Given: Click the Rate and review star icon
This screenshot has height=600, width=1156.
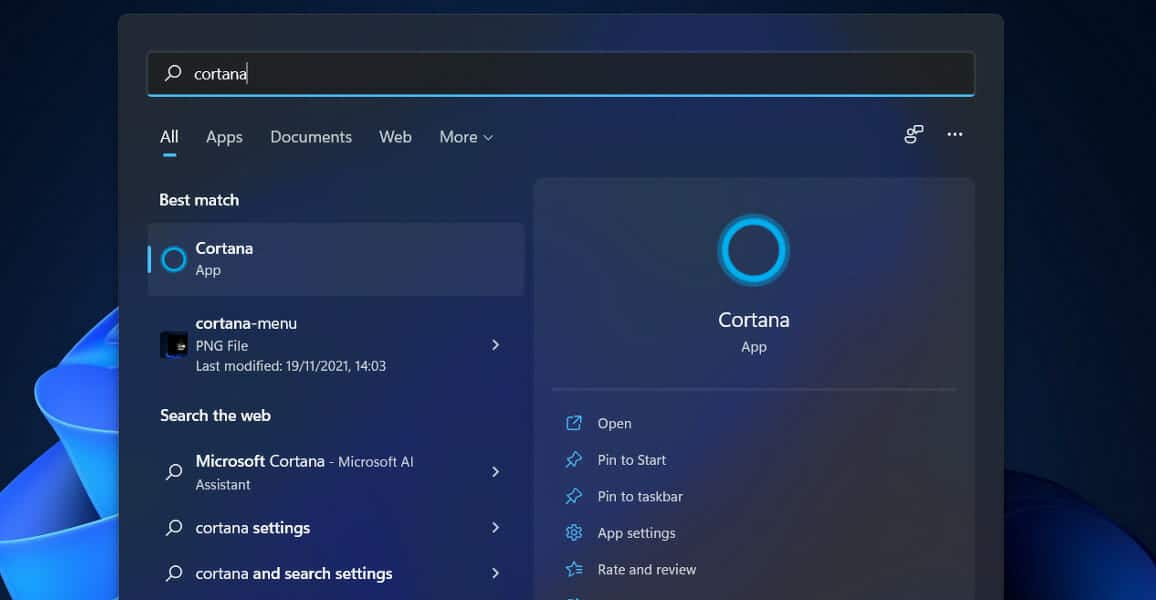Looking at the screenshot, I should pos(576,569).
